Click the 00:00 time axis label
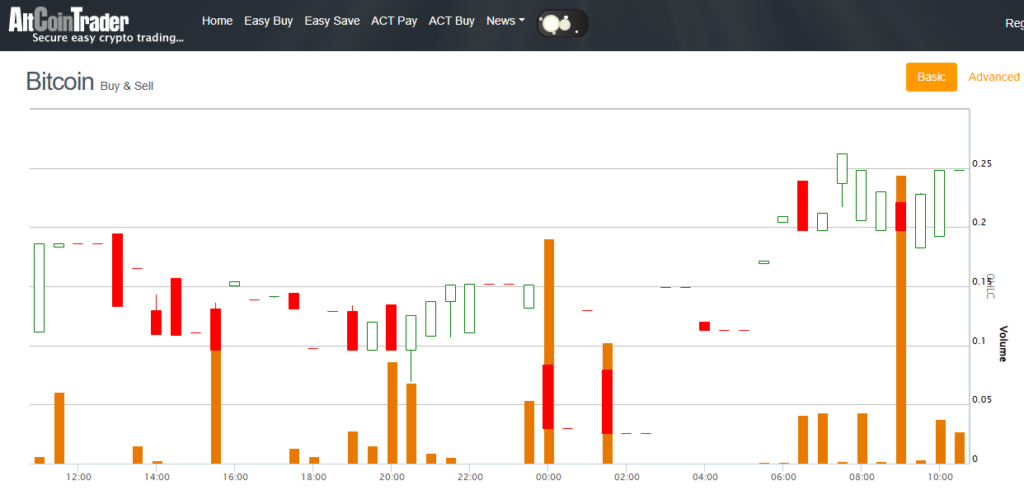The image size is (1024, 495). (x=549, y=477)
